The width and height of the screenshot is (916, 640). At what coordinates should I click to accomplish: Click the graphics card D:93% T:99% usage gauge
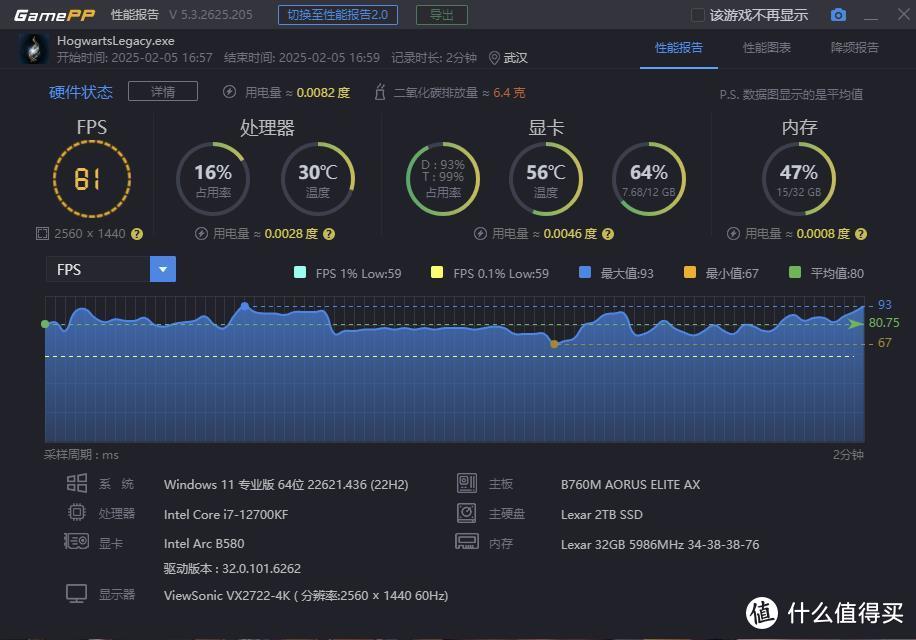click(x=443, y=179)
